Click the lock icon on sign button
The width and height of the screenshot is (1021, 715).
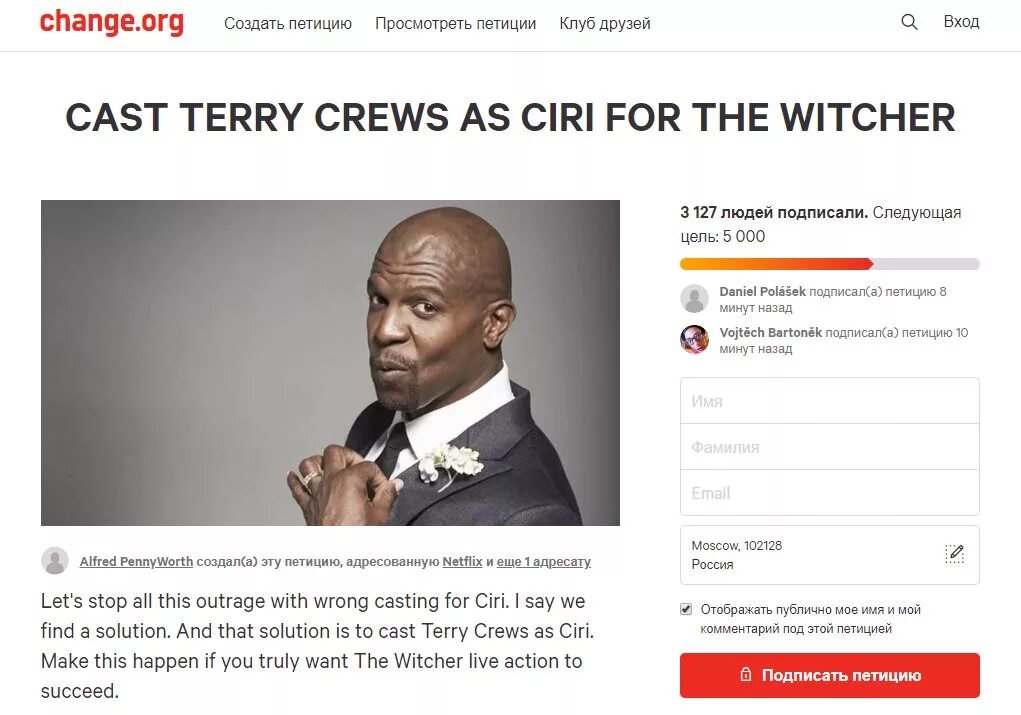(746, 675)
